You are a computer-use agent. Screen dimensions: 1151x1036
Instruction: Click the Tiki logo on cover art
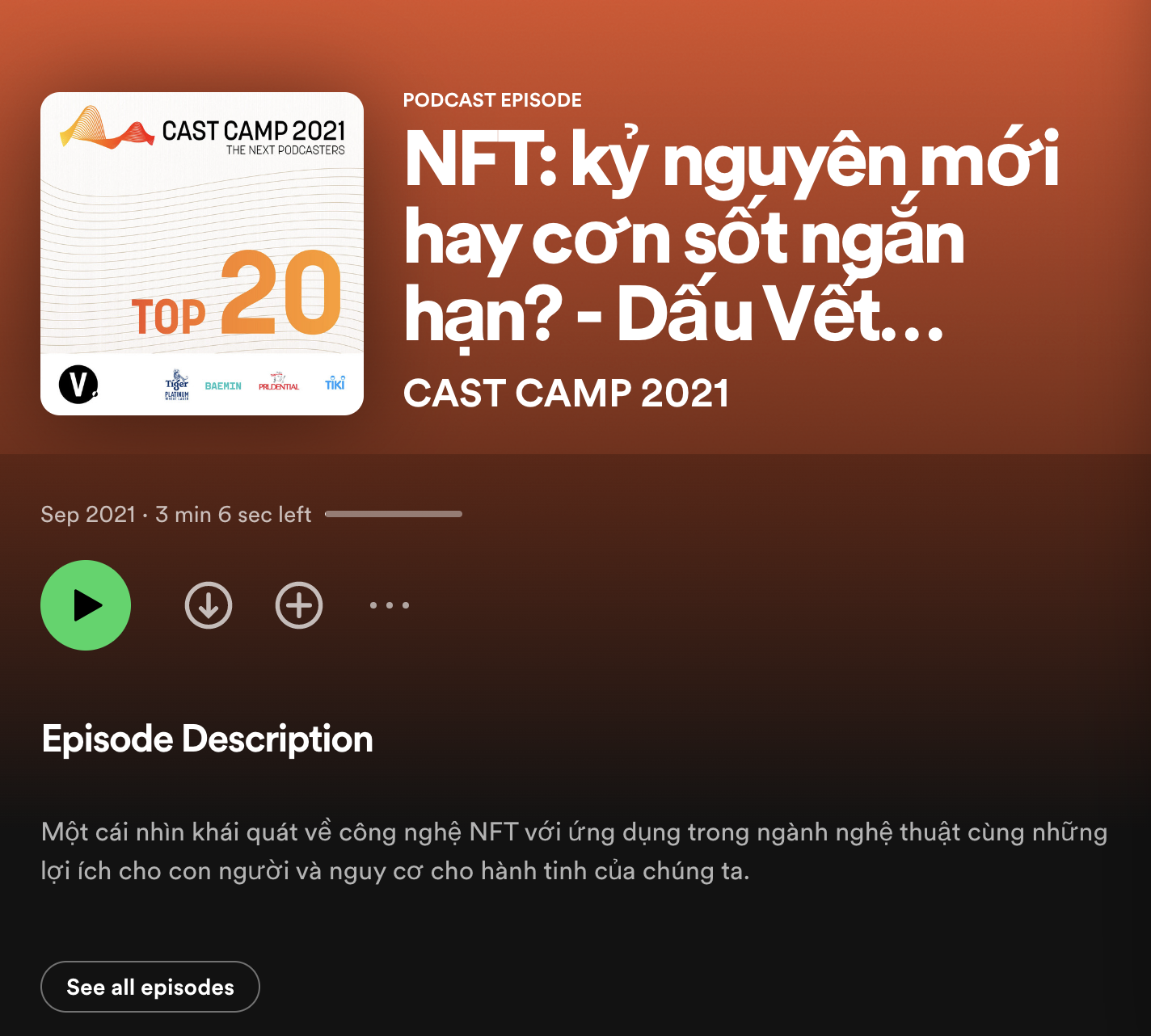click(335, 383)
